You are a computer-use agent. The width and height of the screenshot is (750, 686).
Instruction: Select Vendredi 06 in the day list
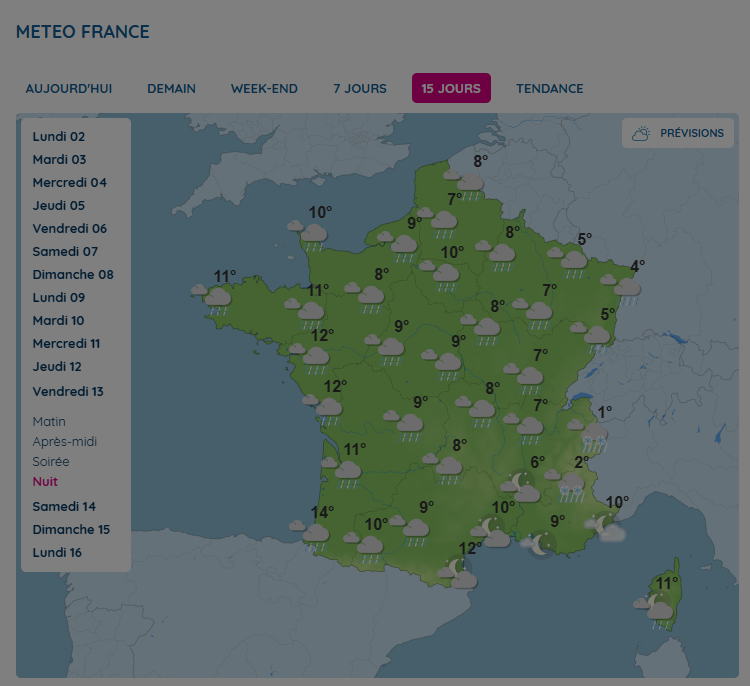click(69, 228)
